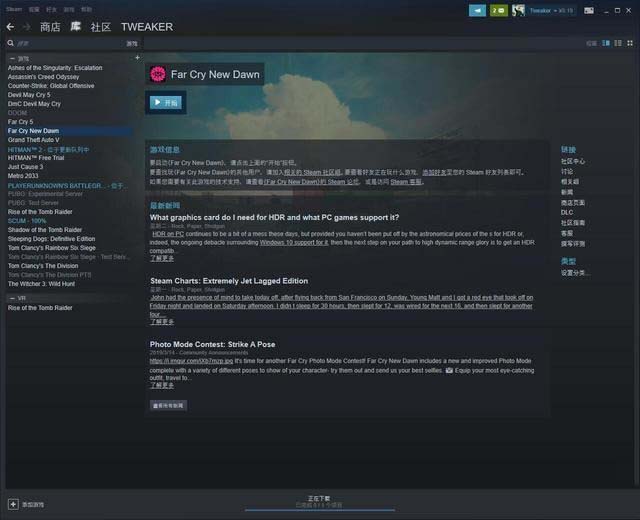The width and height of the screenshot is (640, 520).
Task: Open the 'Windows 10 support for it' link
Action: click(294, 242)
